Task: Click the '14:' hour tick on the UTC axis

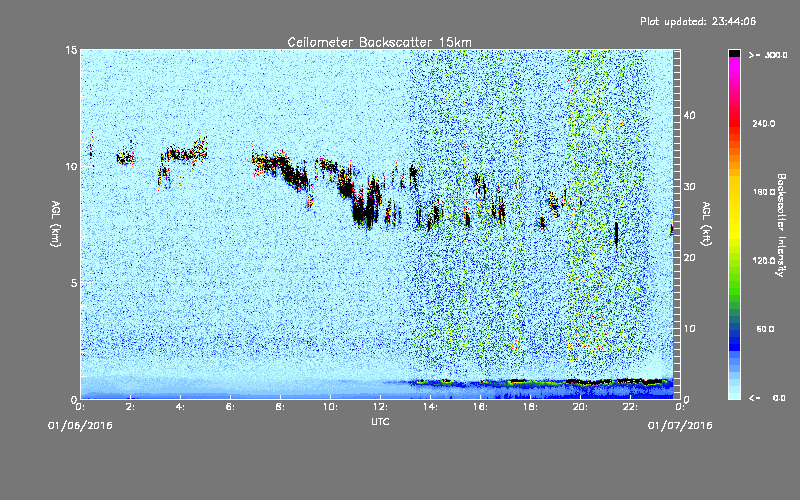Action: [x=430, y=407]
